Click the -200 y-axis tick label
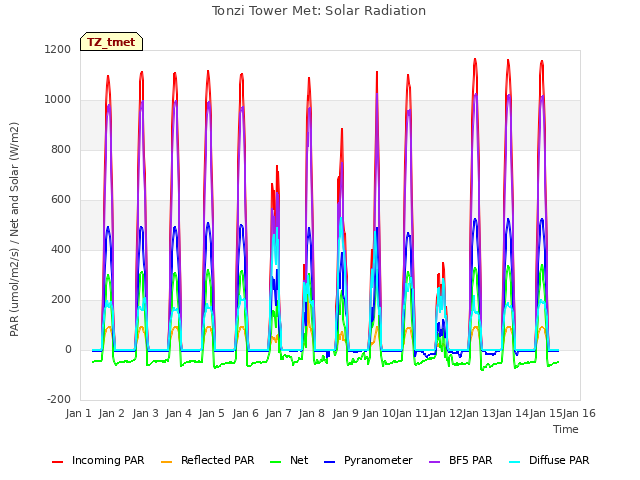 [x=59, y=400]
